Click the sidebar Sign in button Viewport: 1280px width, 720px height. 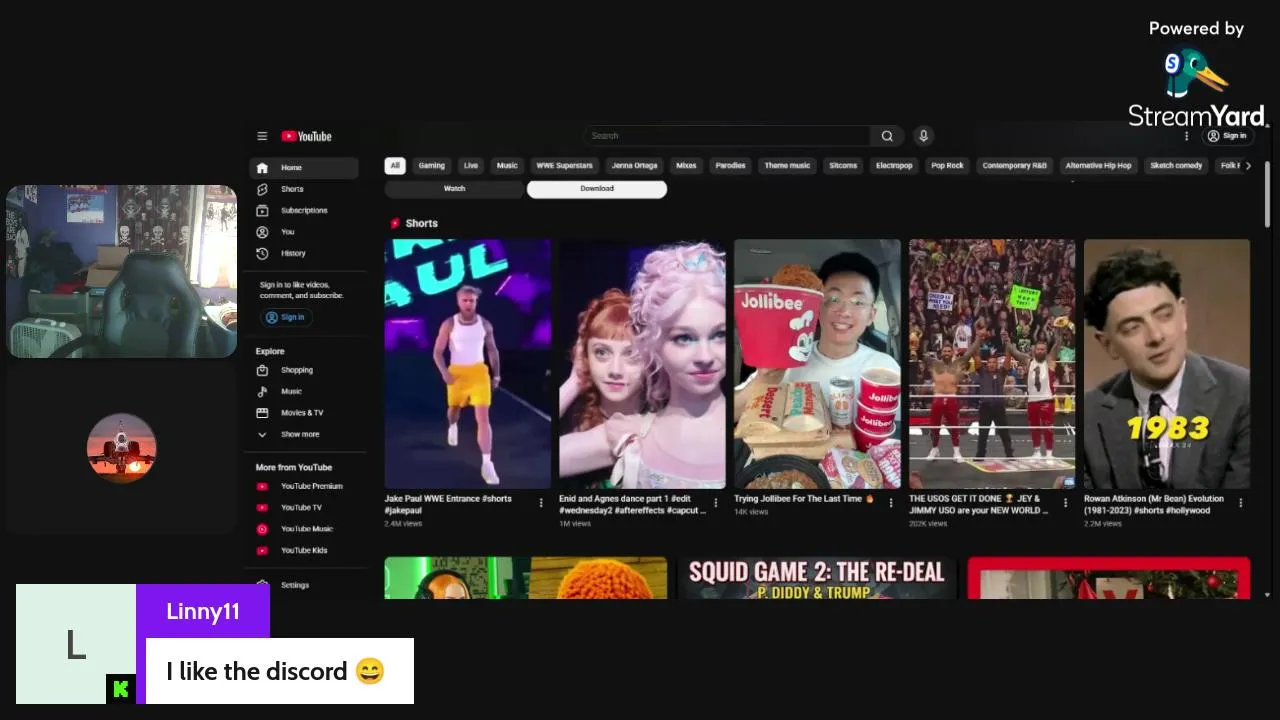pyautogui.click(x=287, y=317)
